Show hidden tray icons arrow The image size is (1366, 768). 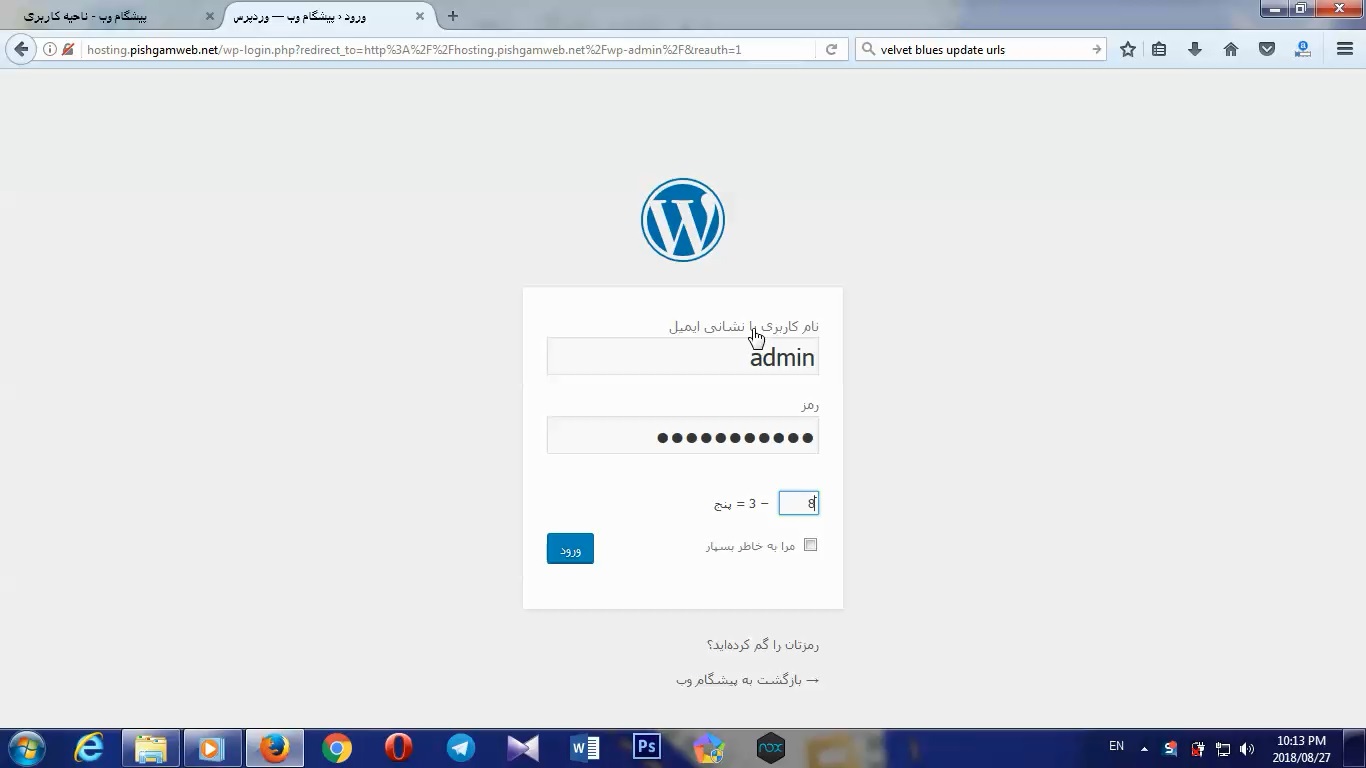1144,749
